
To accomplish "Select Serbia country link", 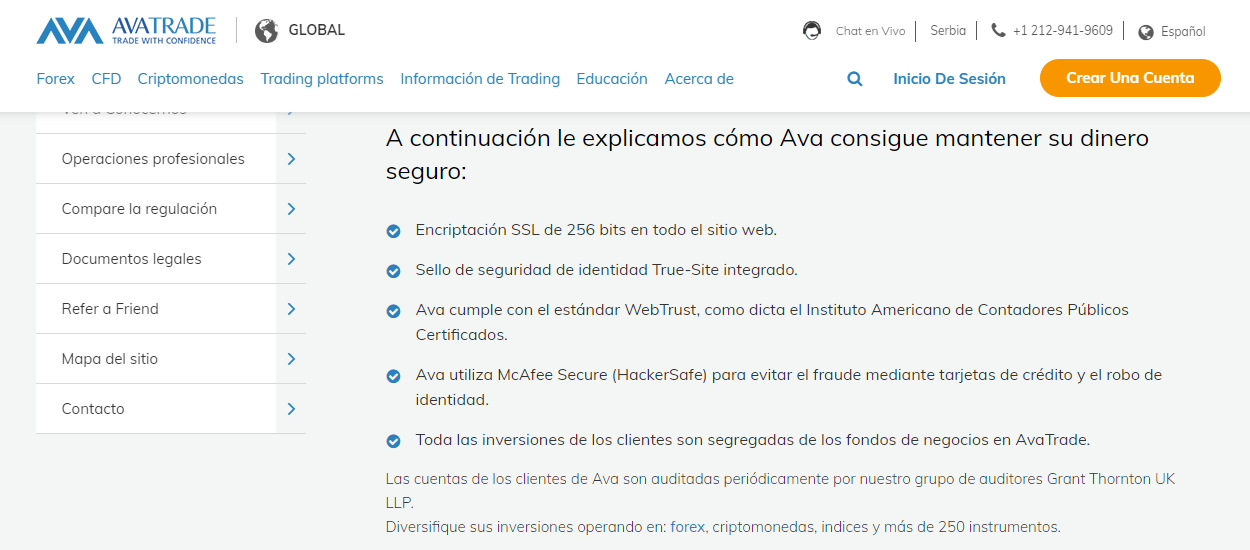I will (x=948, y=31).
